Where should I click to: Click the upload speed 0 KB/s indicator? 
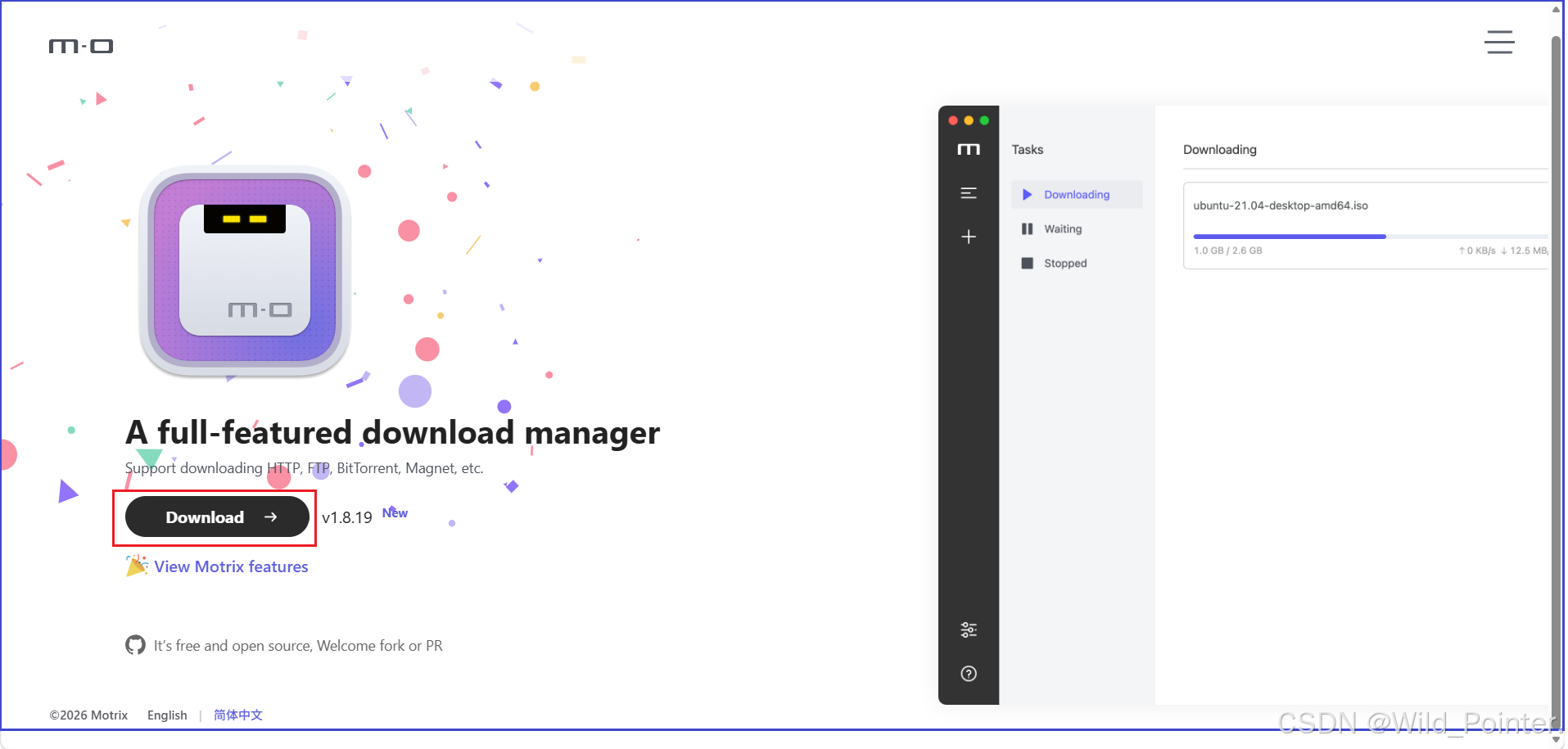coord(1477,250)
